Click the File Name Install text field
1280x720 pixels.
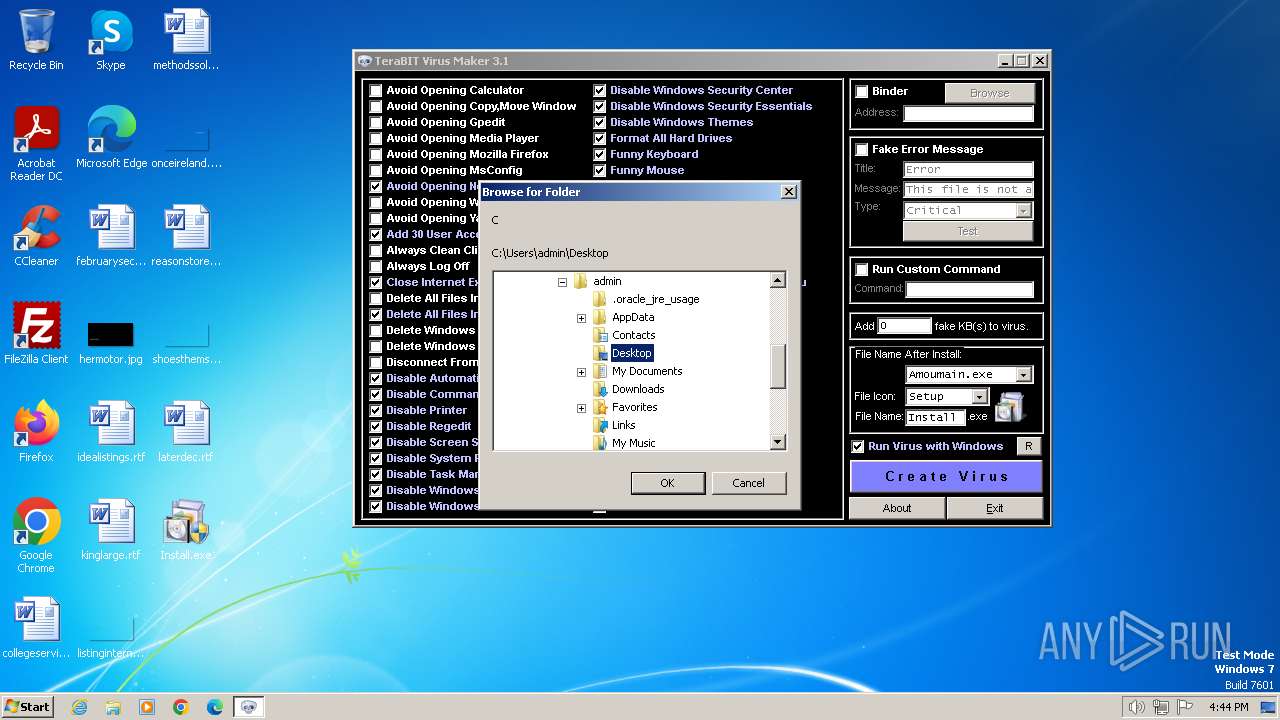coord(936,417)
